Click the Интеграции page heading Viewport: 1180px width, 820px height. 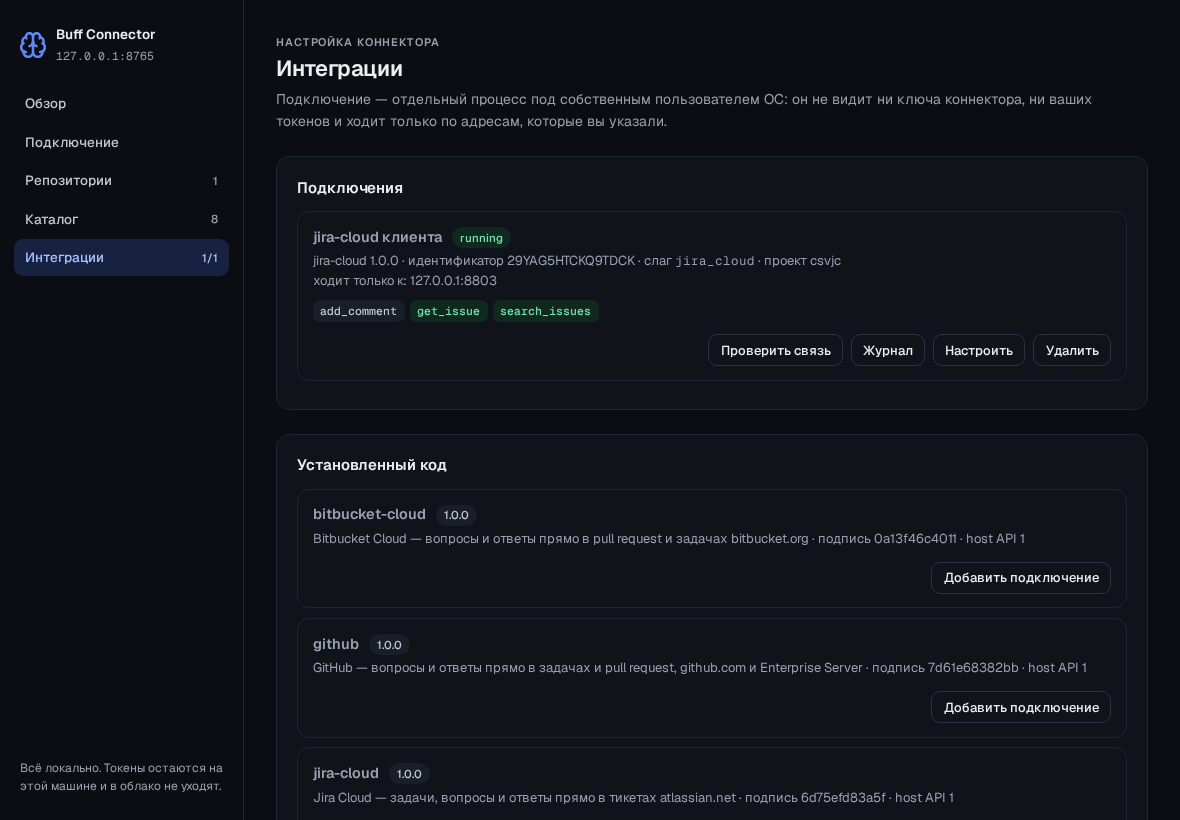click(x=339, y=68)
